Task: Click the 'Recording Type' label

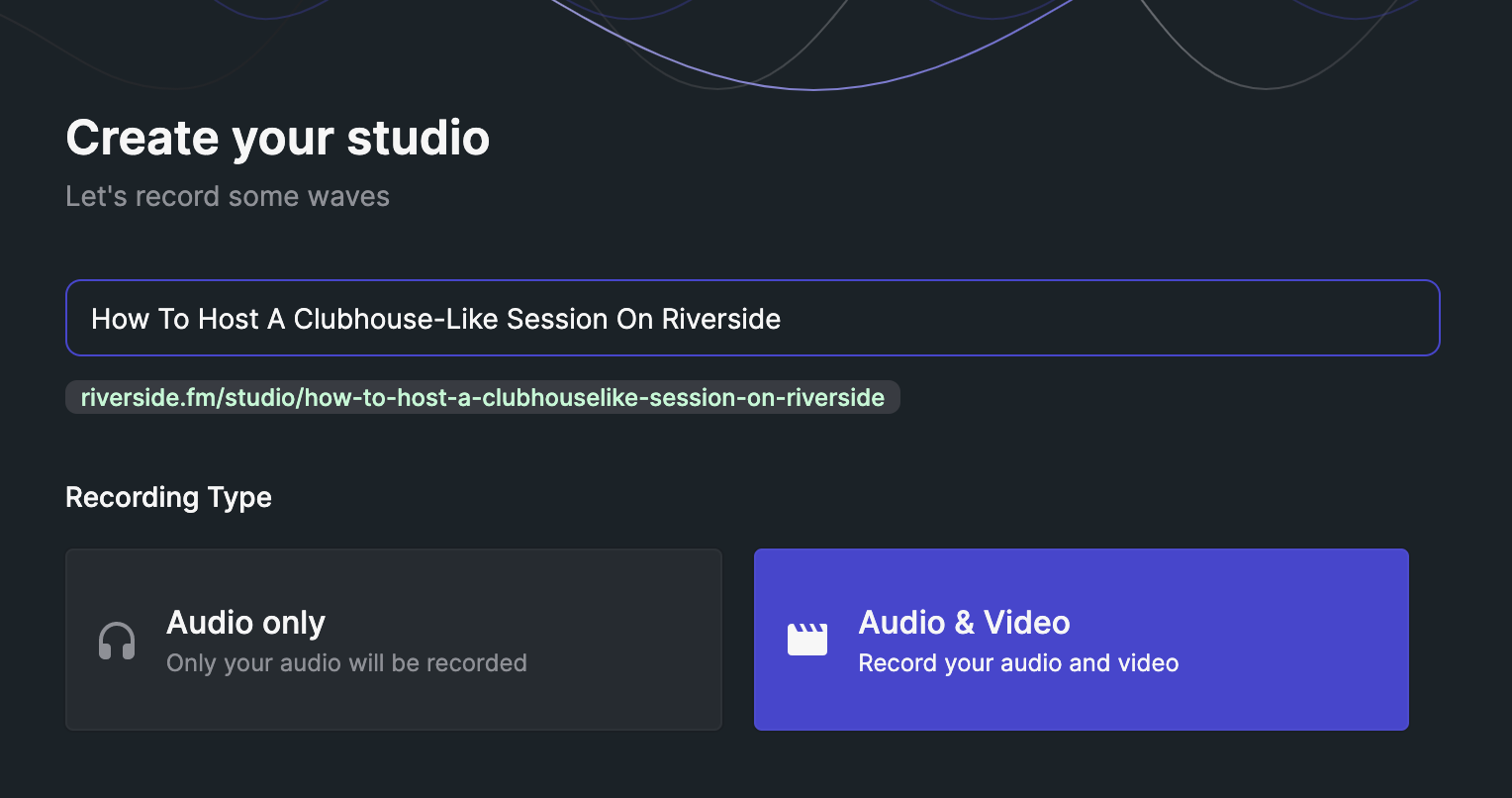Action: pyautogui.click(x=168, y=497)
